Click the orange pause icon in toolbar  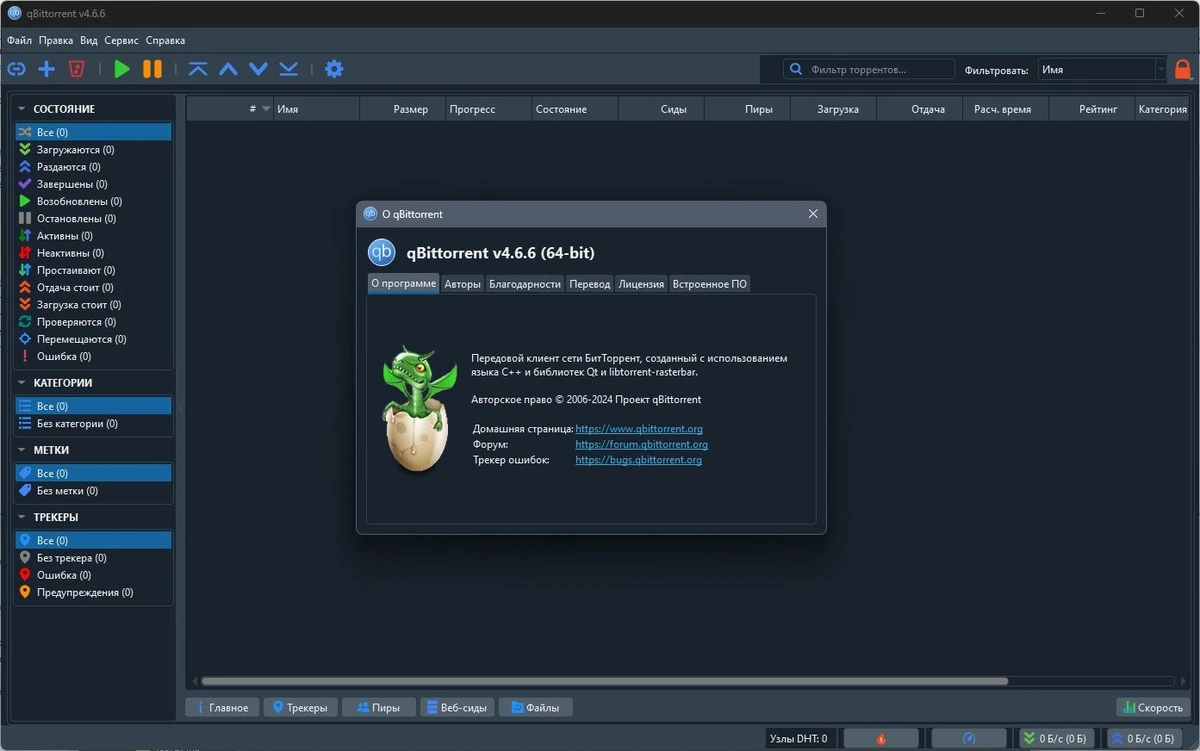click(x=152, y=69)
